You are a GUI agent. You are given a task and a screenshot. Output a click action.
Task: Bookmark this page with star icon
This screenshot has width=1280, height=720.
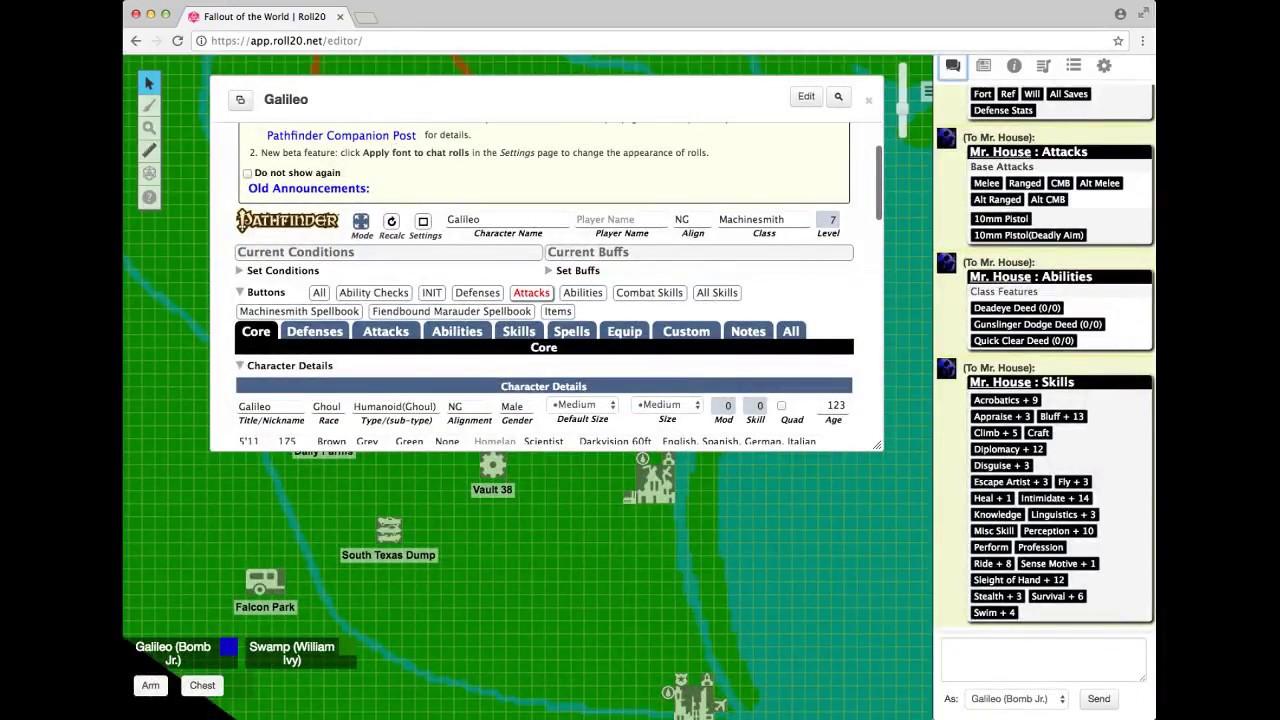[x=1118, y=41]
